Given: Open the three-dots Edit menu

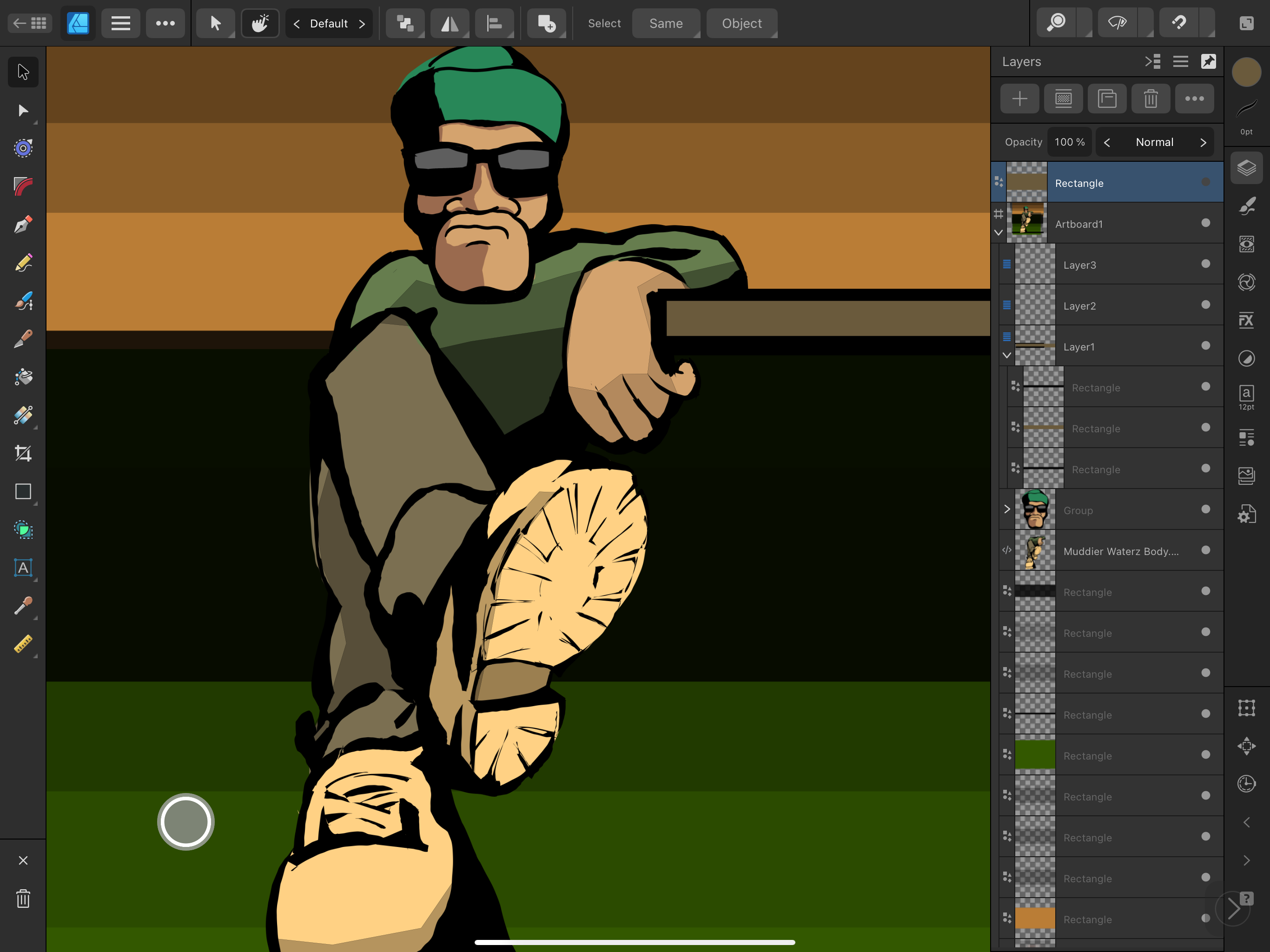Looking at the screenshot, I should (165, 24).
